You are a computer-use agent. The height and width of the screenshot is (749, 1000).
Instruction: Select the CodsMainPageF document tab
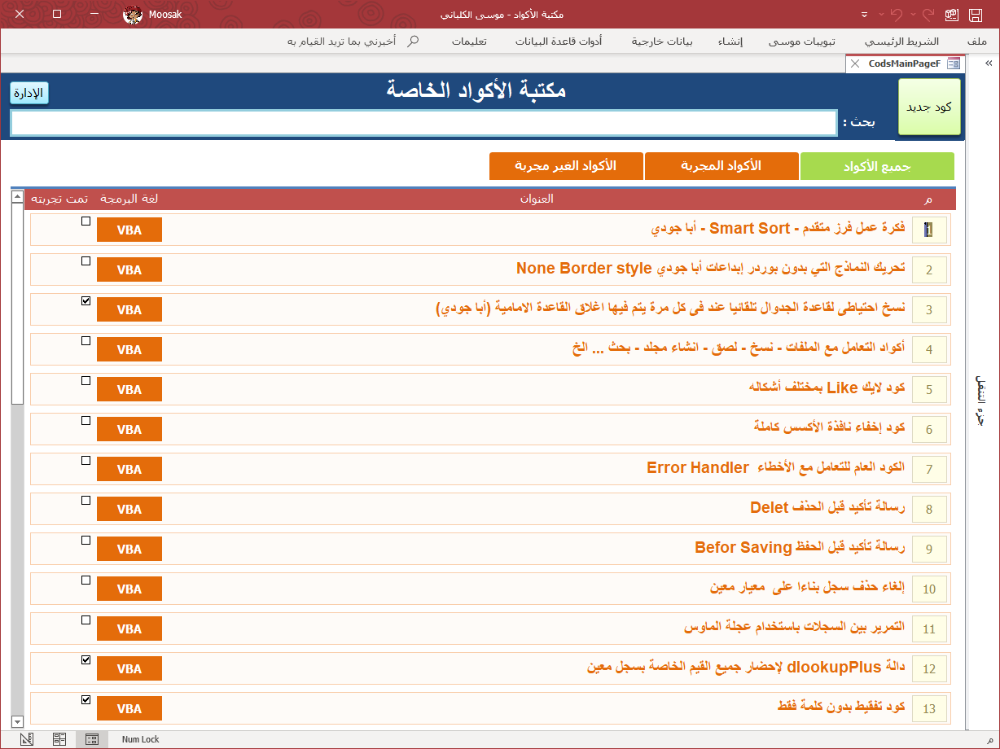coord(904,64)
